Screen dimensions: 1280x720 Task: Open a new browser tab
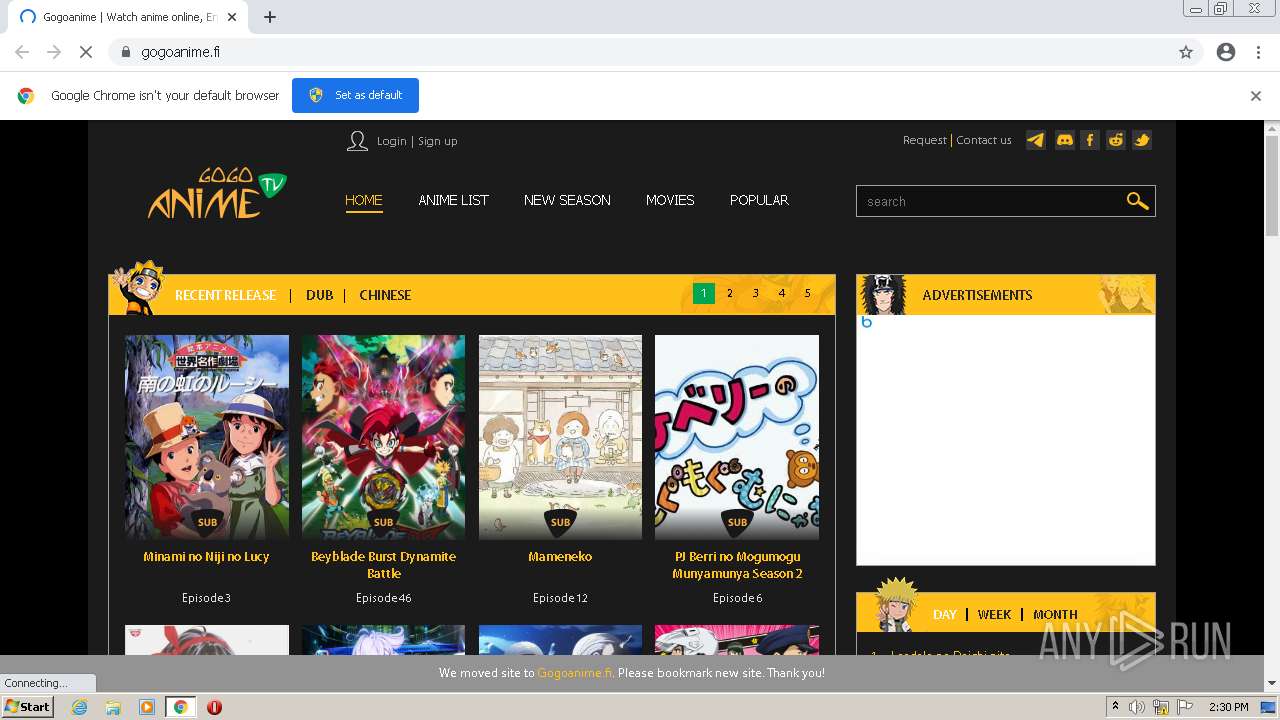(x=270, y=17)
